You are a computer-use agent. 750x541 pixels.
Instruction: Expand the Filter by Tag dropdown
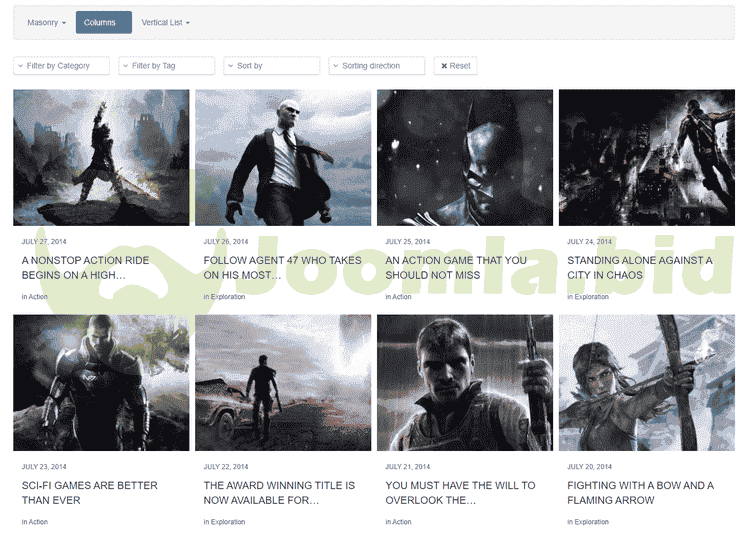166,66
